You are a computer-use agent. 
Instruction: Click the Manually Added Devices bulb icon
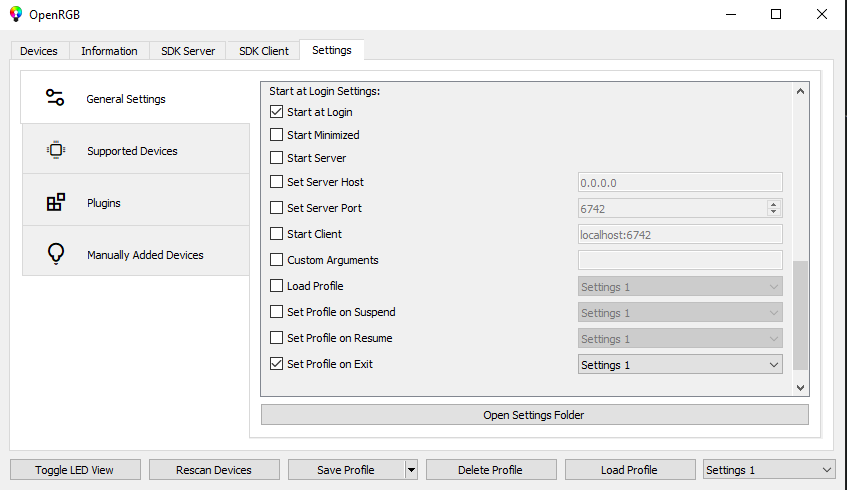[56, 253]
